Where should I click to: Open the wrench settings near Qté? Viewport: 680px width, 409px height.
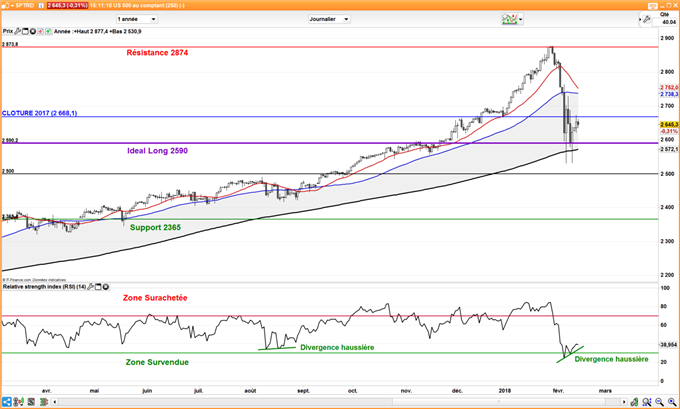coord(647,19)
